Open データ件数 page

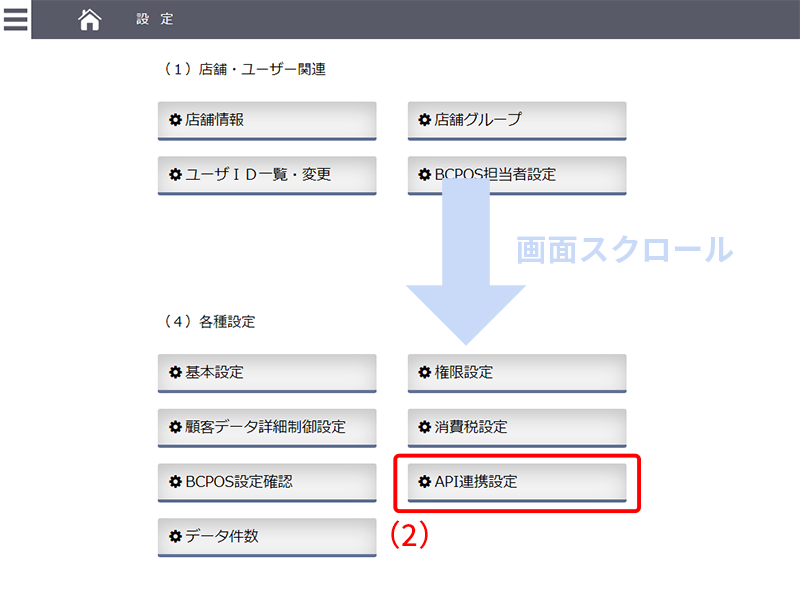pos(267,536)
